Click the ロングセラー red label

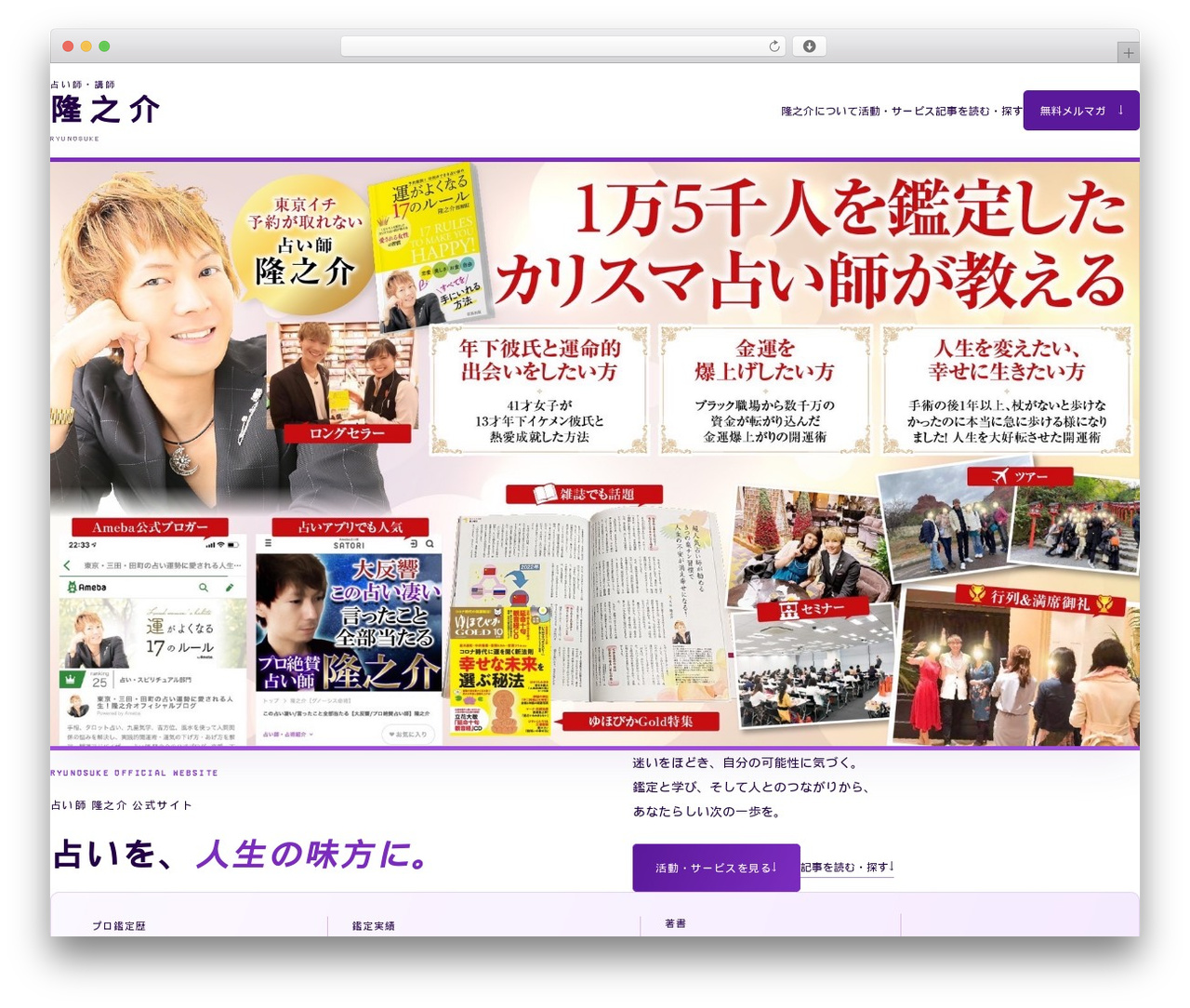347,433
